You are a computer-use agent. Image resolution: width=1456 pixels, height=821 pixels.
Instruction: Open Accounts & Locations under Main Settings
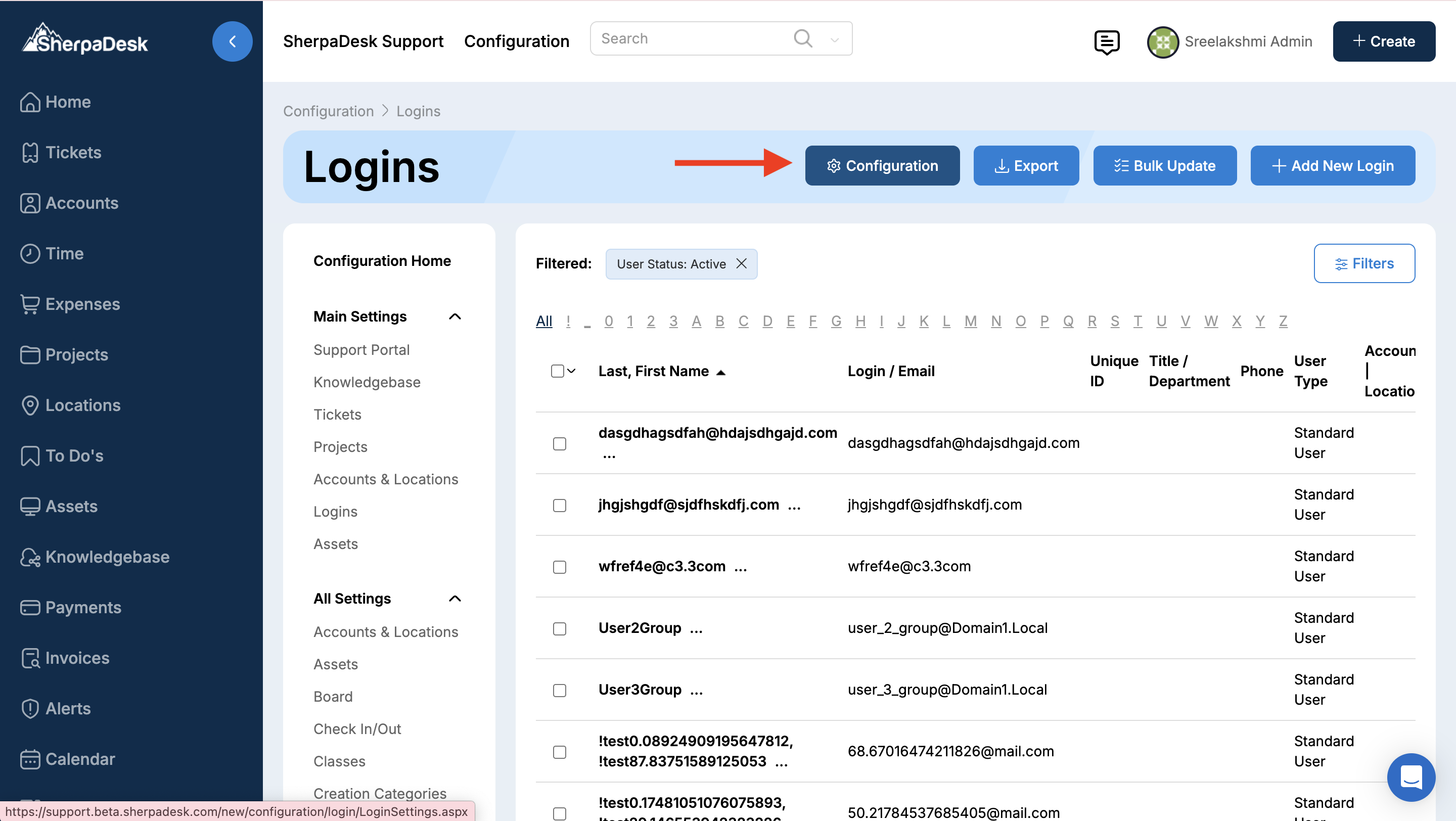pos(386,479)
